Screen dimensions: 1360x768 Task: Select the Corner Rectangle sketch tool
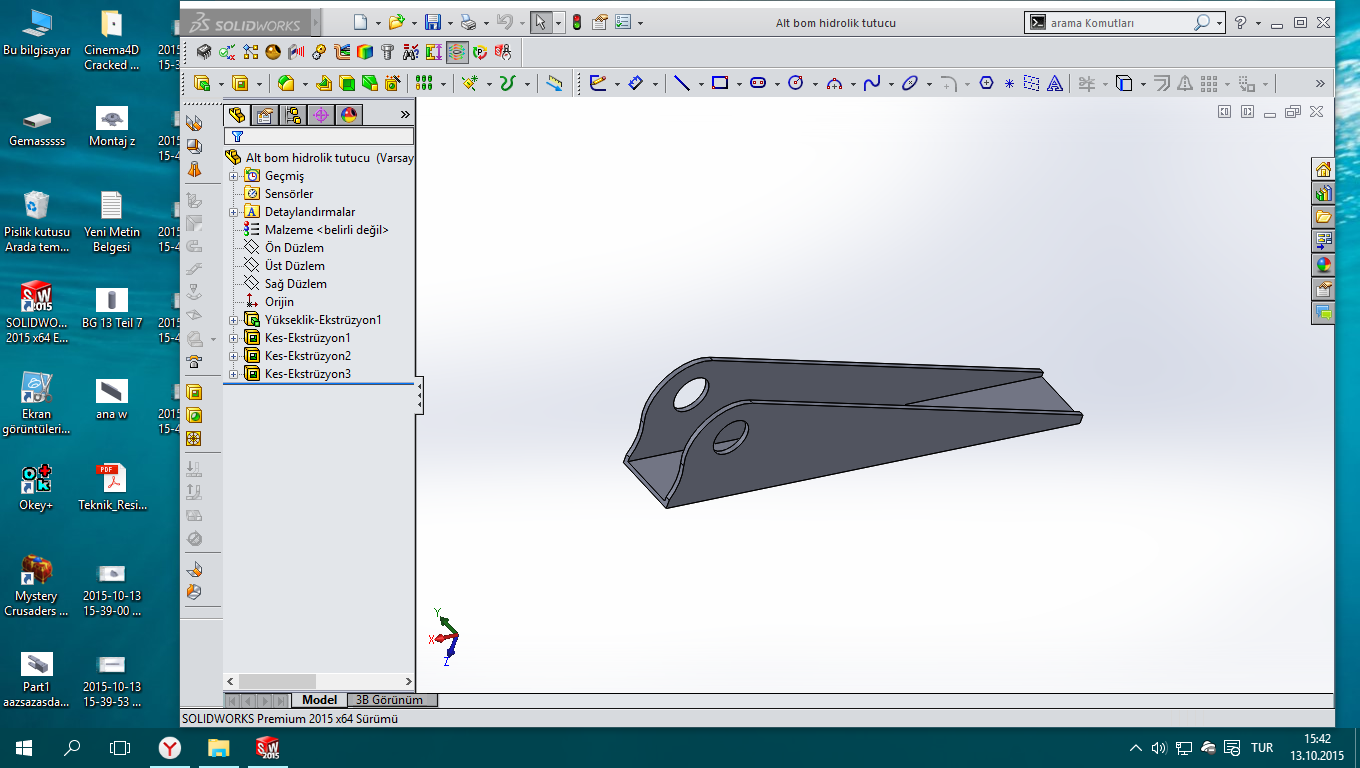click(x=720, y=84)
